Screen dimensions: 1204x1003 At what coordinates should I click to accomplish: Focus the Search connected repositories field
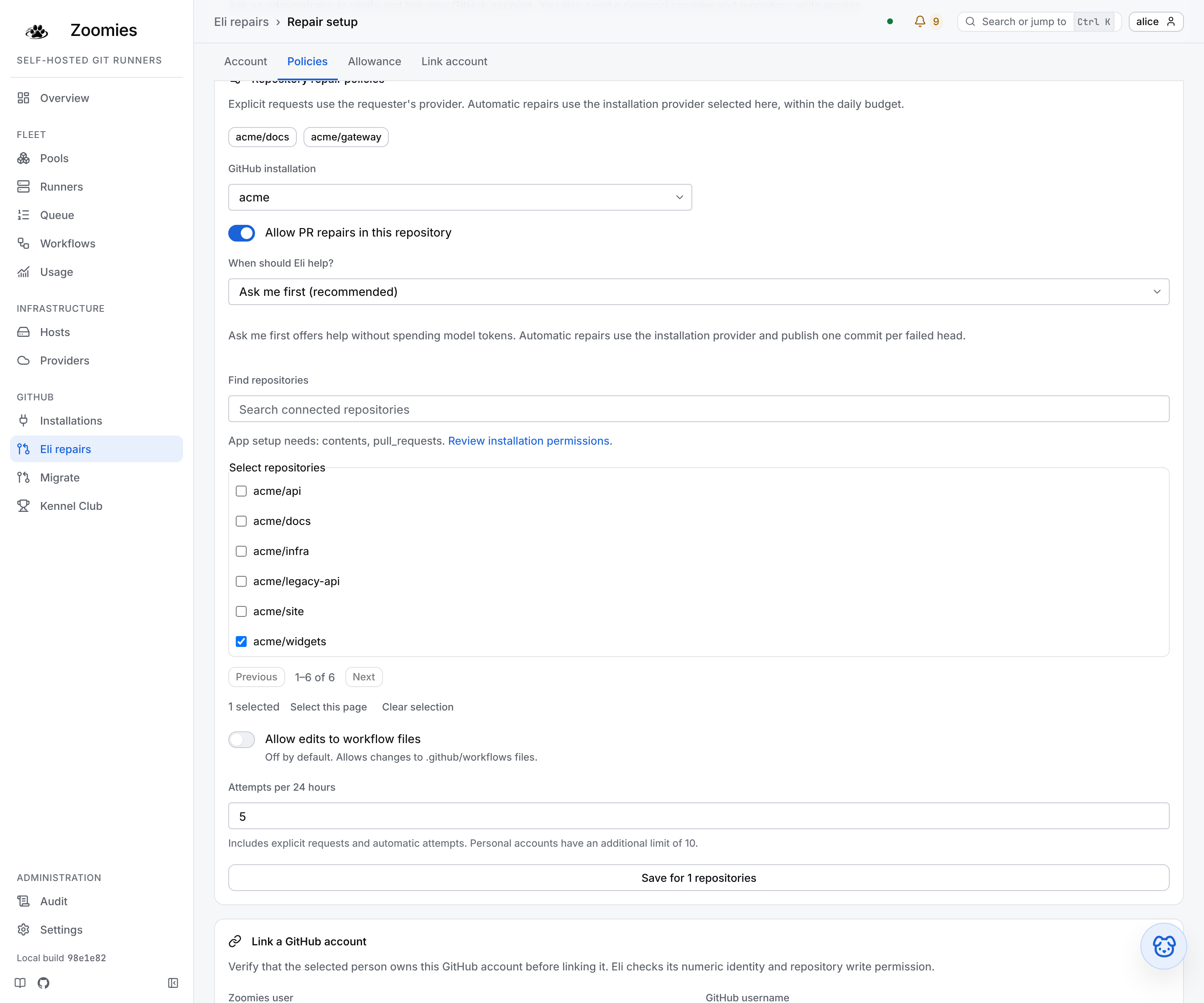coord(698,409)
